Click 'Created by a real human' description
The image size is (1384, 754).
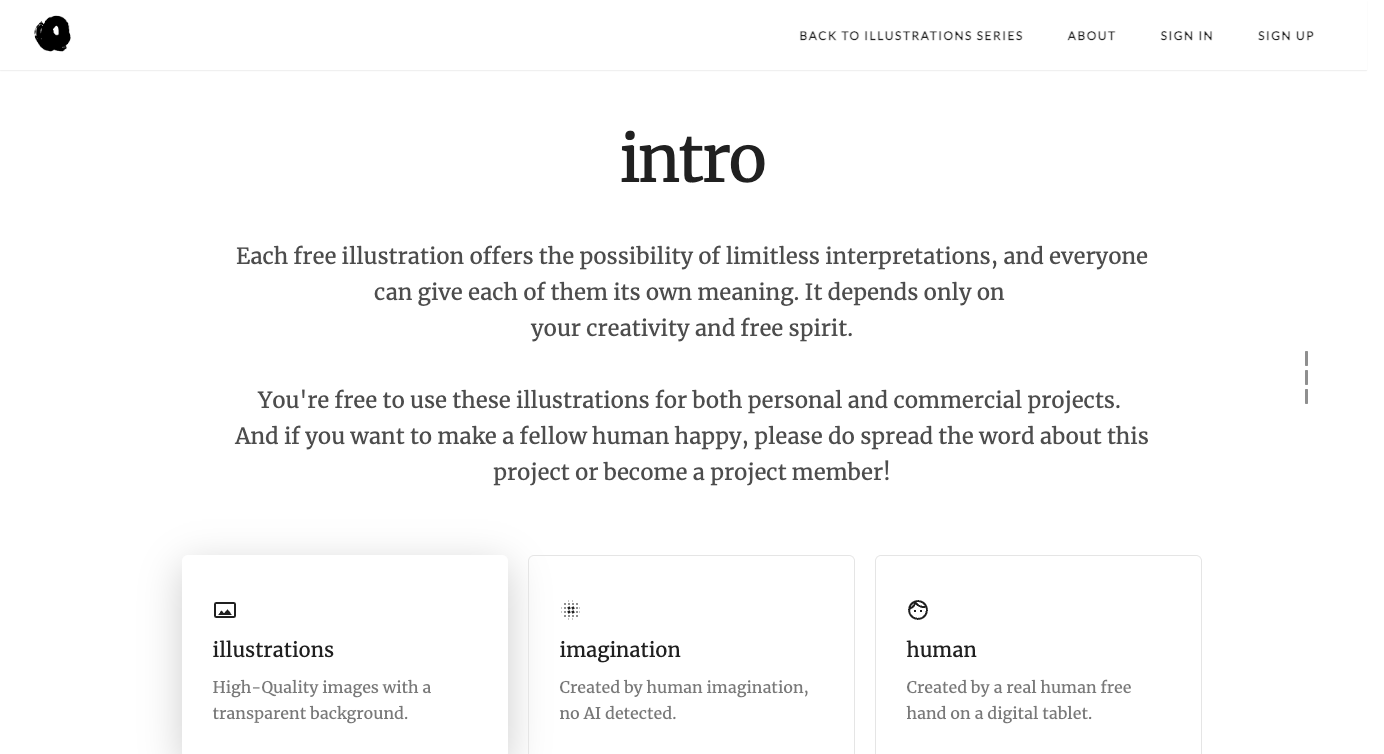pyautogui.click(x=1018, y=700)
